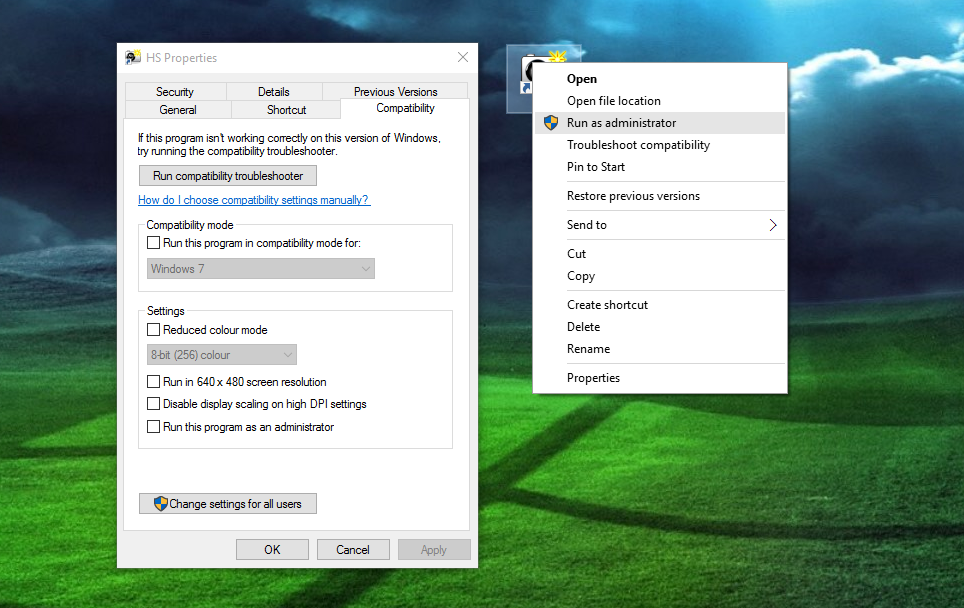Select Copy from the context menu

[x=660, y=276]
